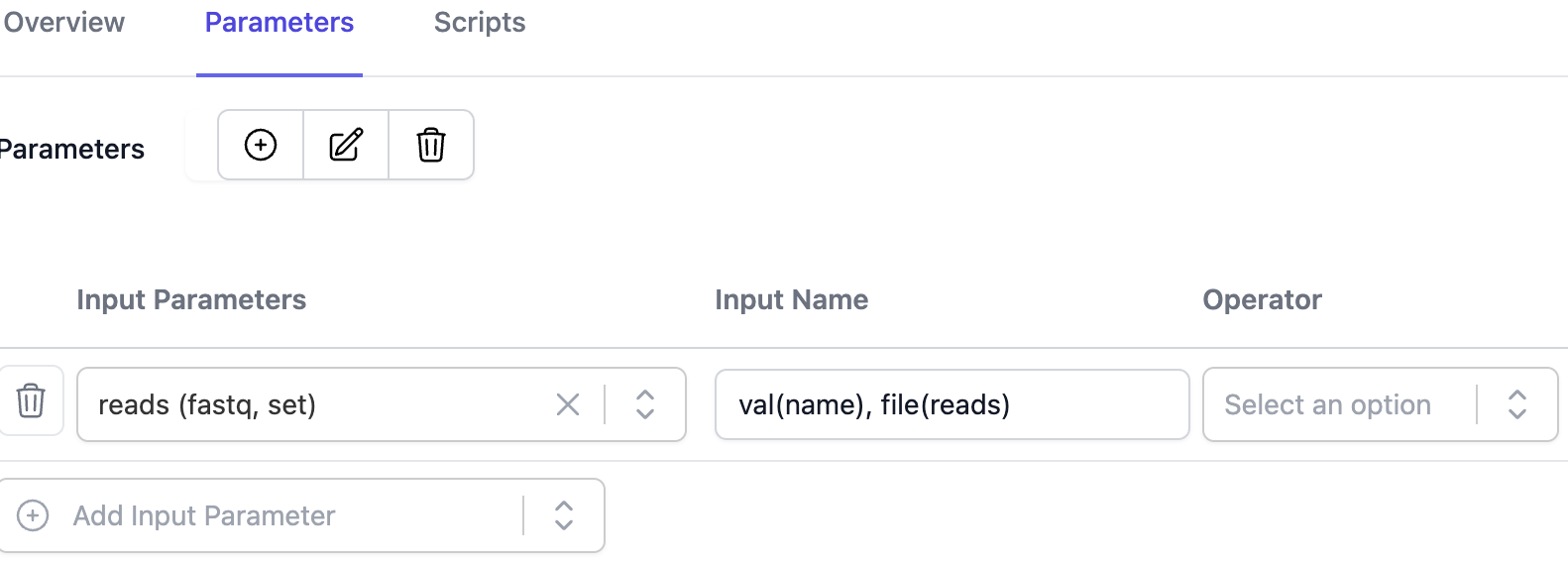Delete the reads input parameter row
The image size is (1568, 564).
coord(31,400)
